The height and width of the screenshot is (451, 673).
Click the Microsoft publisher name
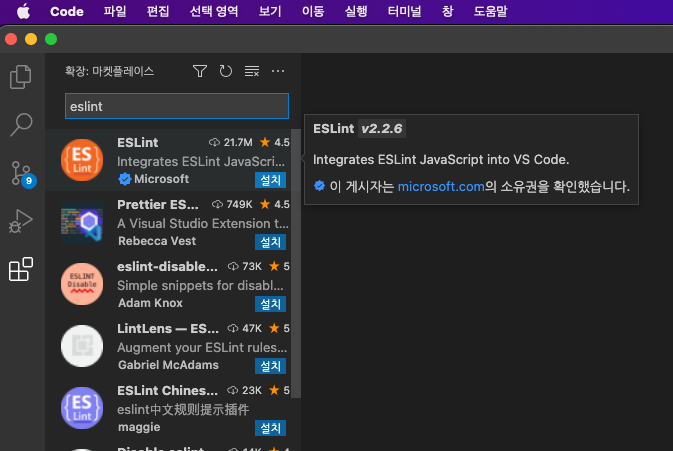[161, 179]
